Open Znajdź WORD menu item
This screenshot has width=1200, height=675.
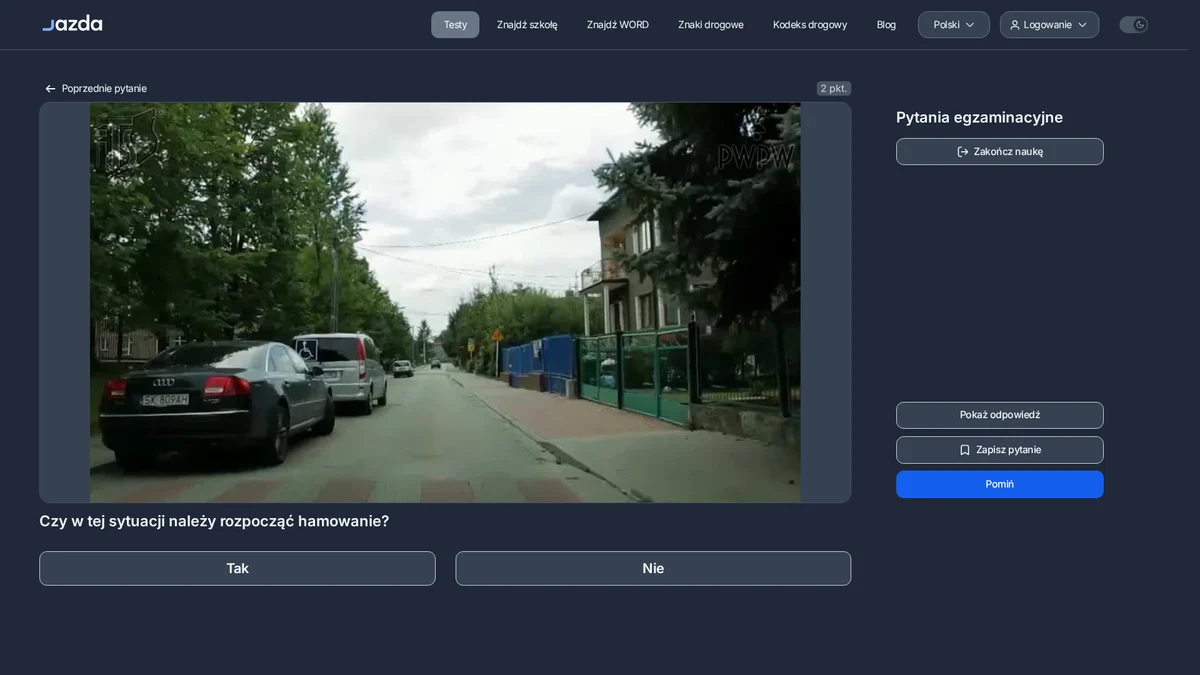(x=618, y=25)
